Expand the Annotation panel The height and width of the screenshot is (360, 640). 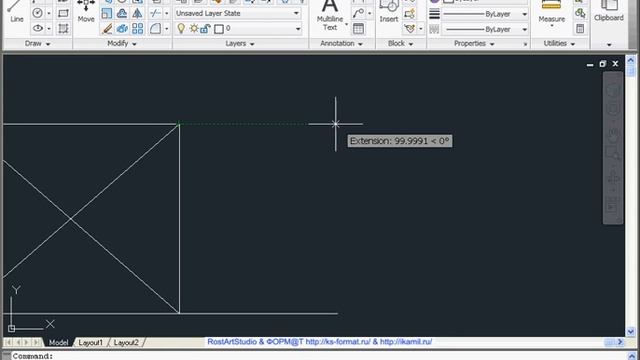click(x=341, y=43)
